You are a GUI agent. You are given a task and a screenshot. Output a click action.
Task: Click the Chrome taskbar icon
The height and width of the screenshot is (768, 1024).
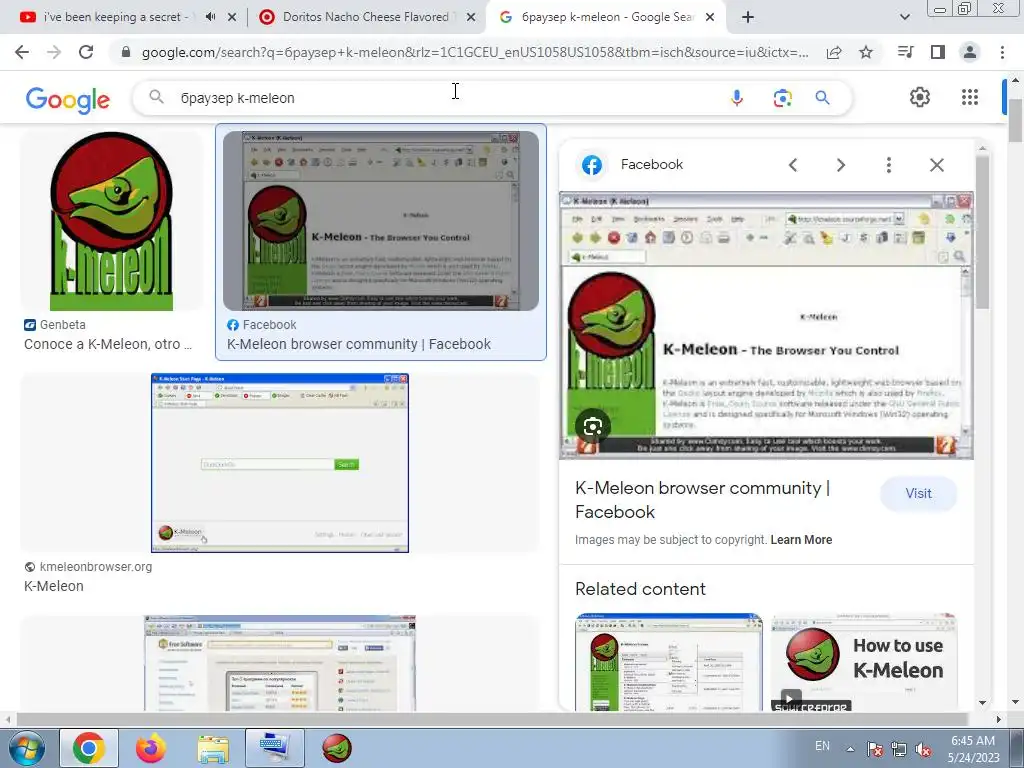89,748
